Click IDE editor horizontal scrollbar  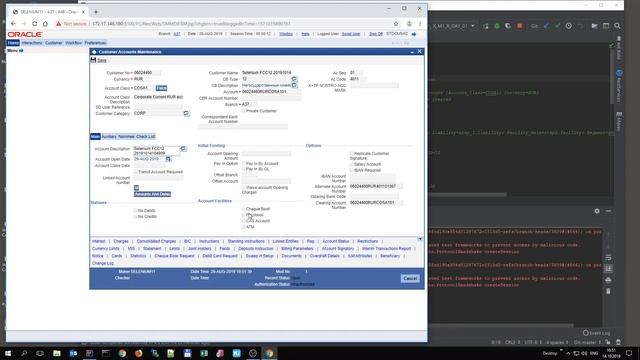pos(468,195)
